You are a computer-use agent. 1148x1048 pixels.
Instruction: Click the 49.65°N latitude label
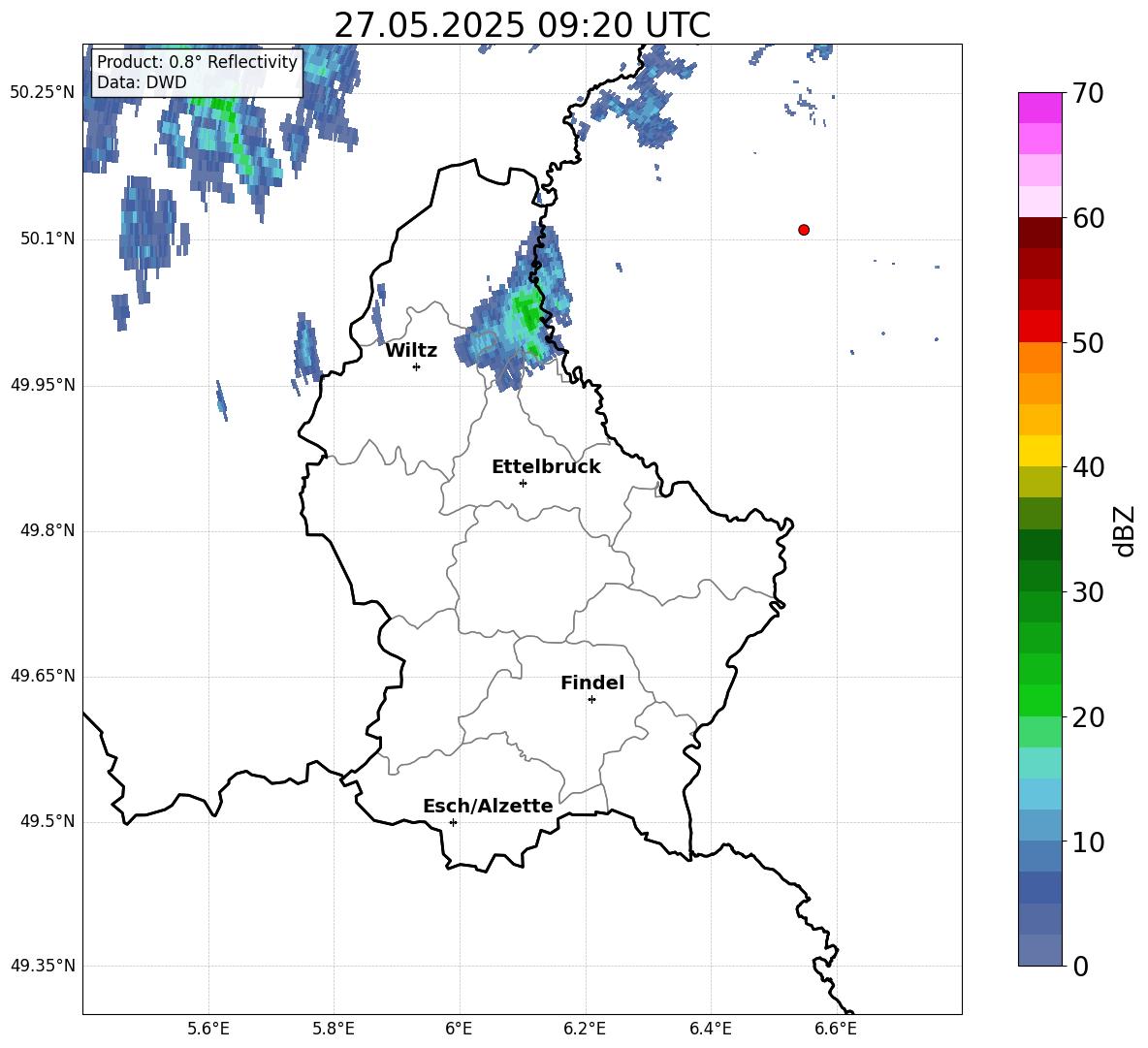click(43, 676)
